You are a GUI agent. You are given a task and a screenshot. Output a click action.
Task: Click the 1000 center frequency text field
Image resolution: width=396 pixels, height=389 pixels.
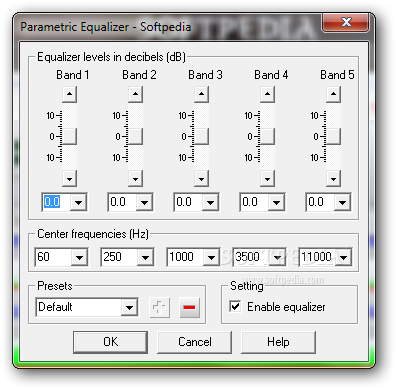[x=185, y=257]
